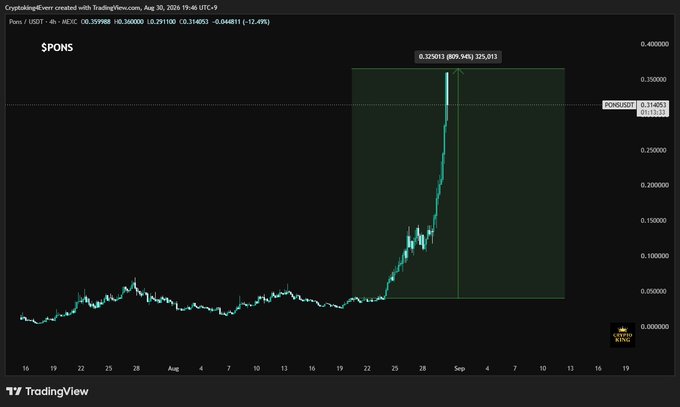680x407 pixels.
Task: Select the $PONS text annotation
Action: tap(57, 48)
